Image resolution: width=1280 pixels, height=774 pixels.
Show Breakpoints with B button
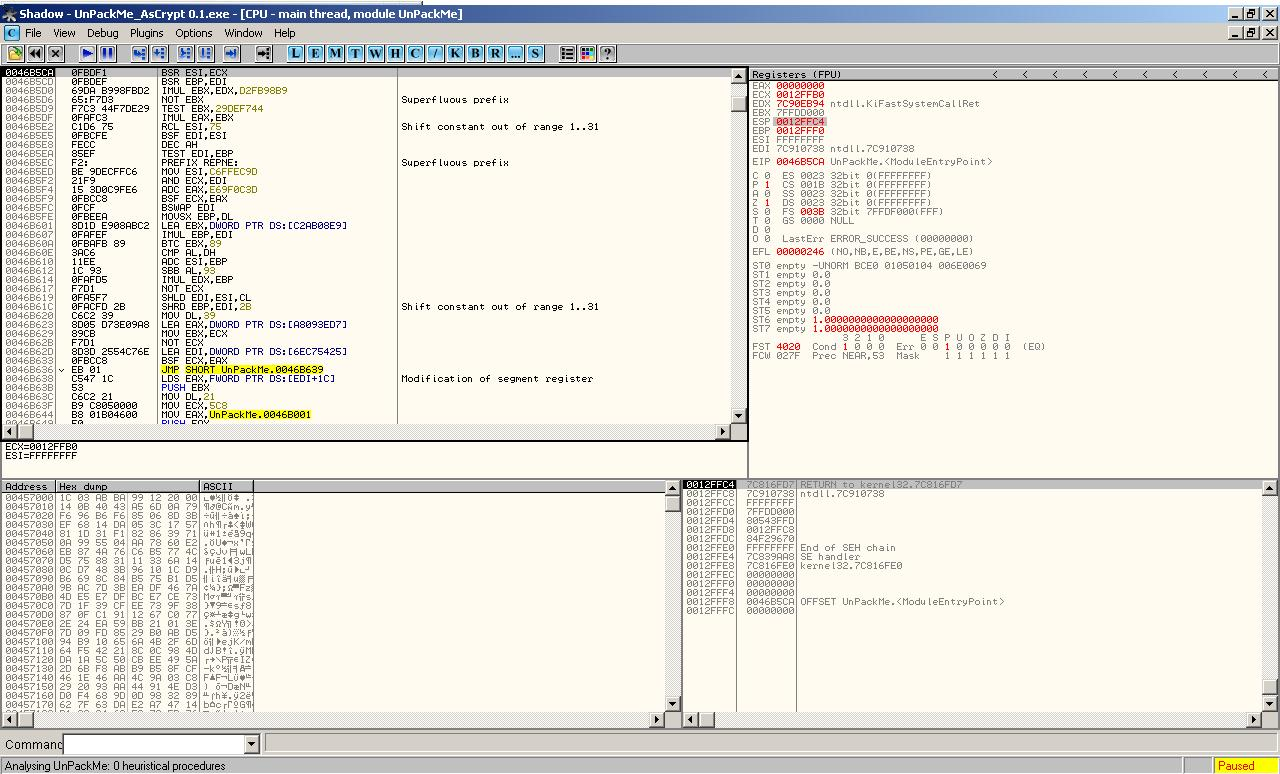pos(475,53)
